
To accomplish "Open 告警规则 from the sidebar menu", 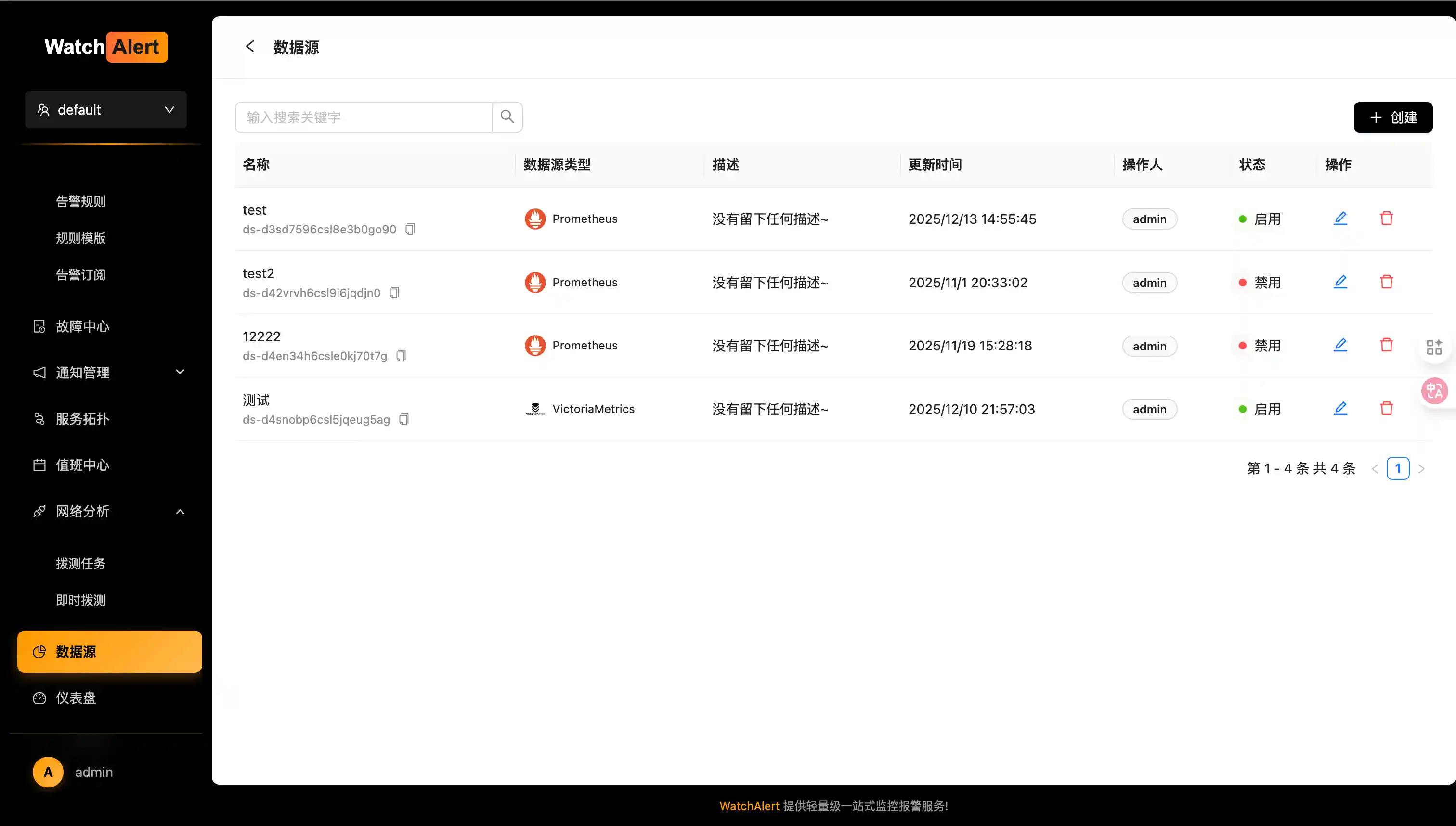I will point(80,200).
